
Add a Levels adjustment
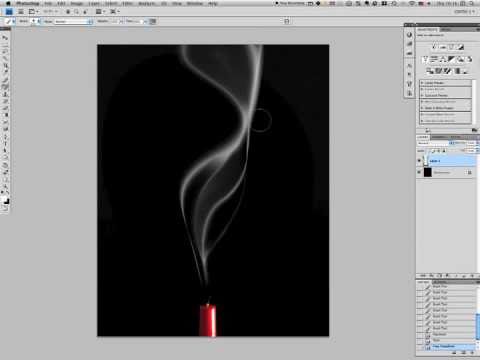point(443,47)
